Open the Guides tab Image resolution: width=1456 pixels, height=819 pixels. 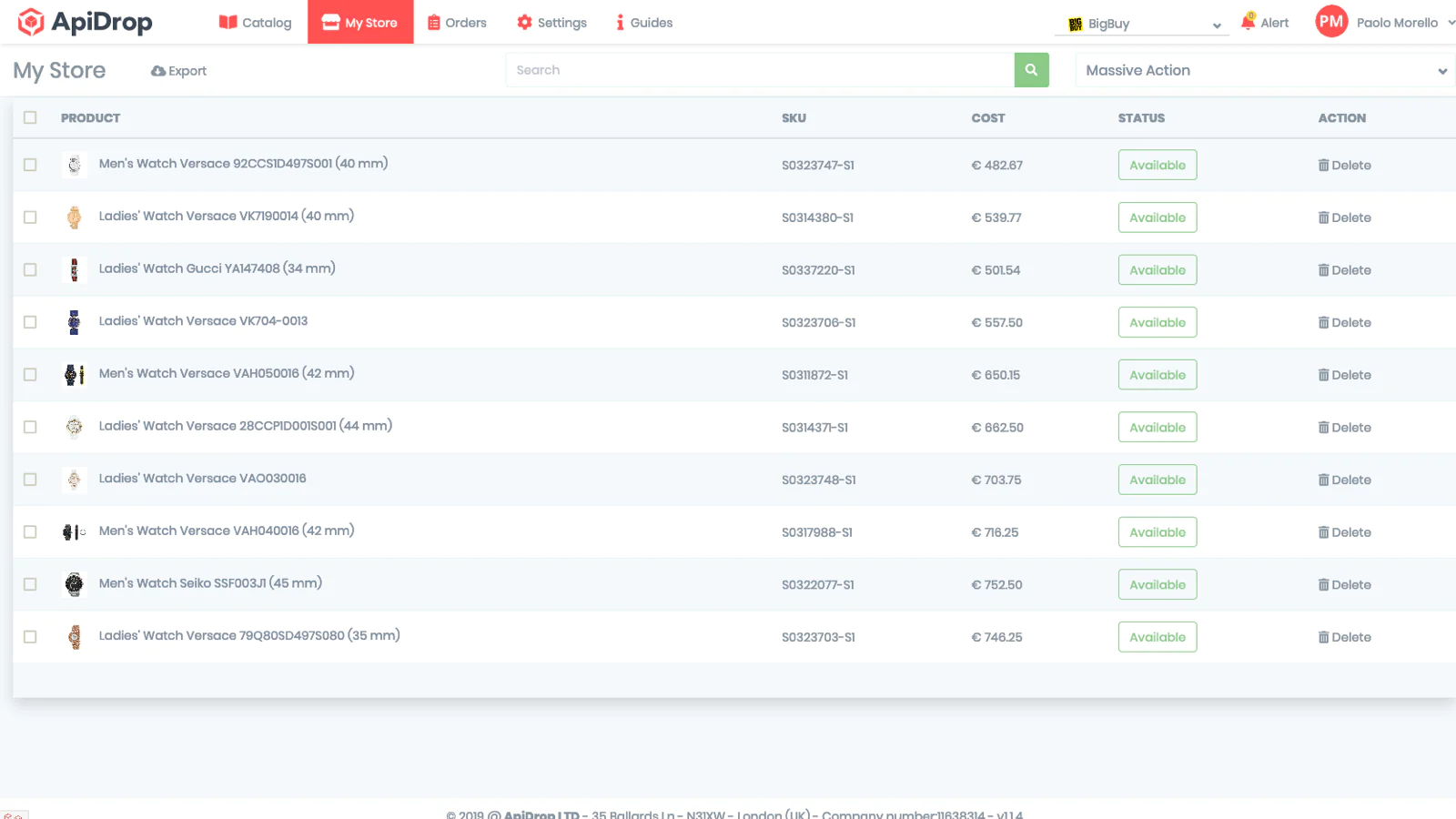point(644,22)
